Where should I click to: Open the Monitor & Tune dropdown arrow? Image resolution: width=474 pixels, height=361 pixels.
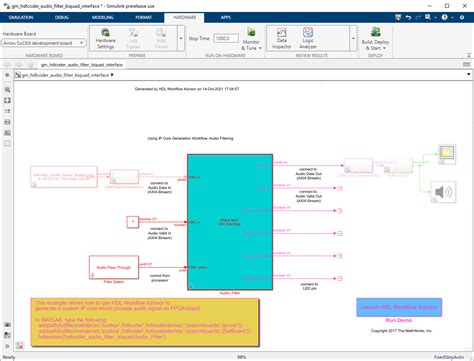[x=260, y=48]
